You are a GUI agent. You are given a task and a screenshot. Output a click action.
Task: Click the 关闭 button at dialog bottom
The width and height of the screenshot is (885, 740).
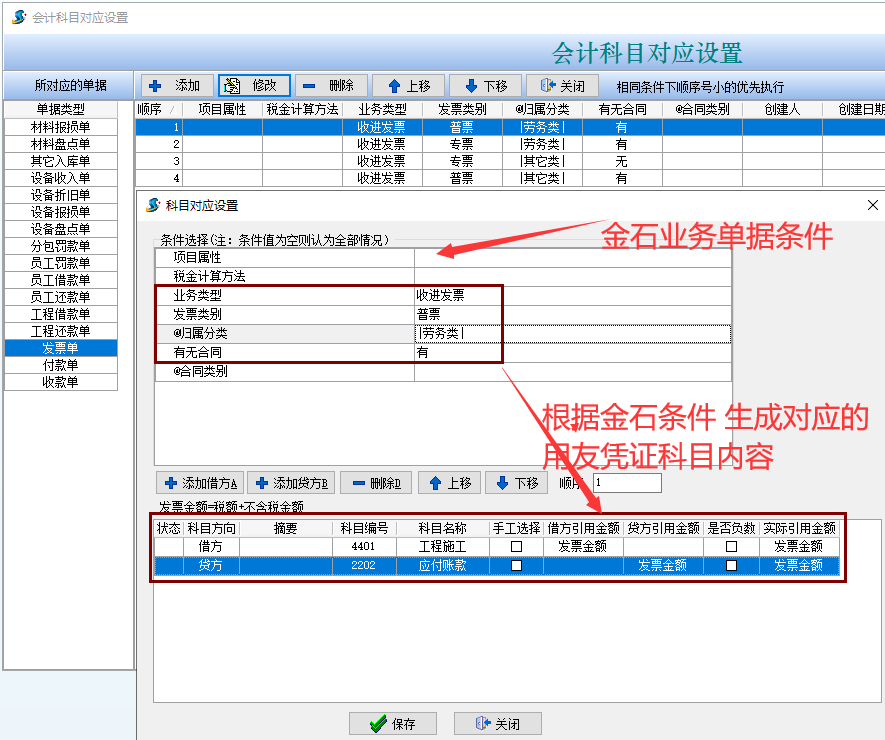click(497, 724)
